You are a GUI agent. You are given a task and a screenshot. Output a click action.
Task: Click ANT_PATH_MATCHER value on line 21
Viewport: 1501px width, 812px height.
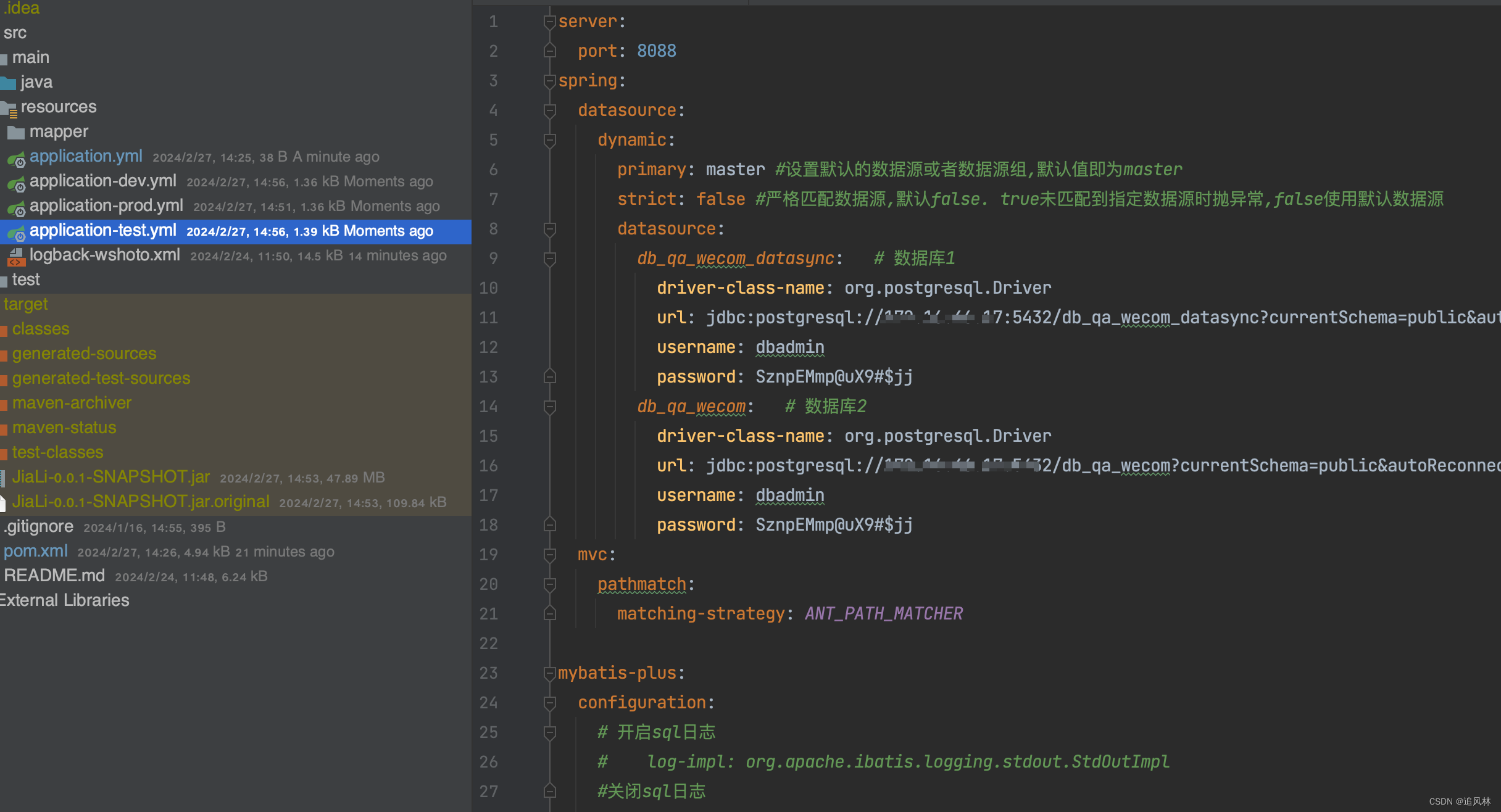tap(884, 614)
